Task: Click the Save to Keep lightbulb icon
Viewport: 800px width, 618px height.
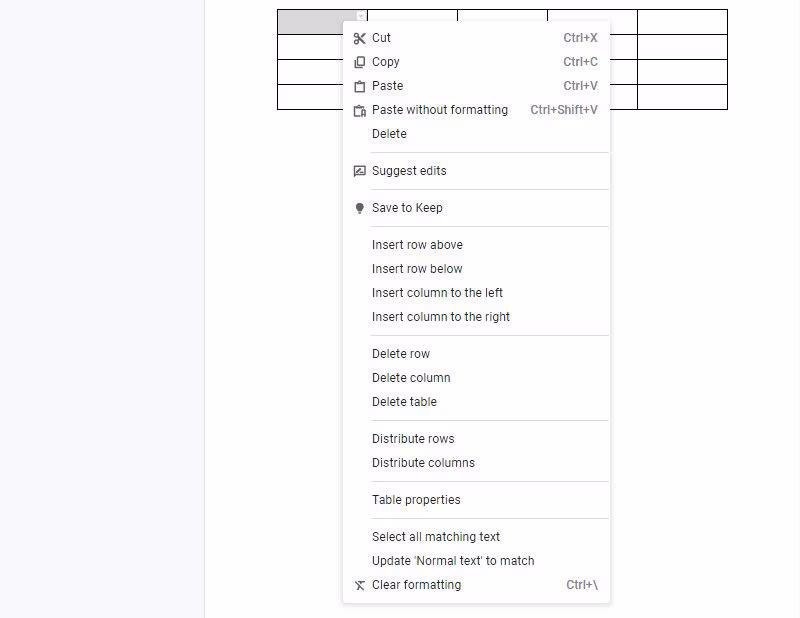Action: (x=360, y=208)
